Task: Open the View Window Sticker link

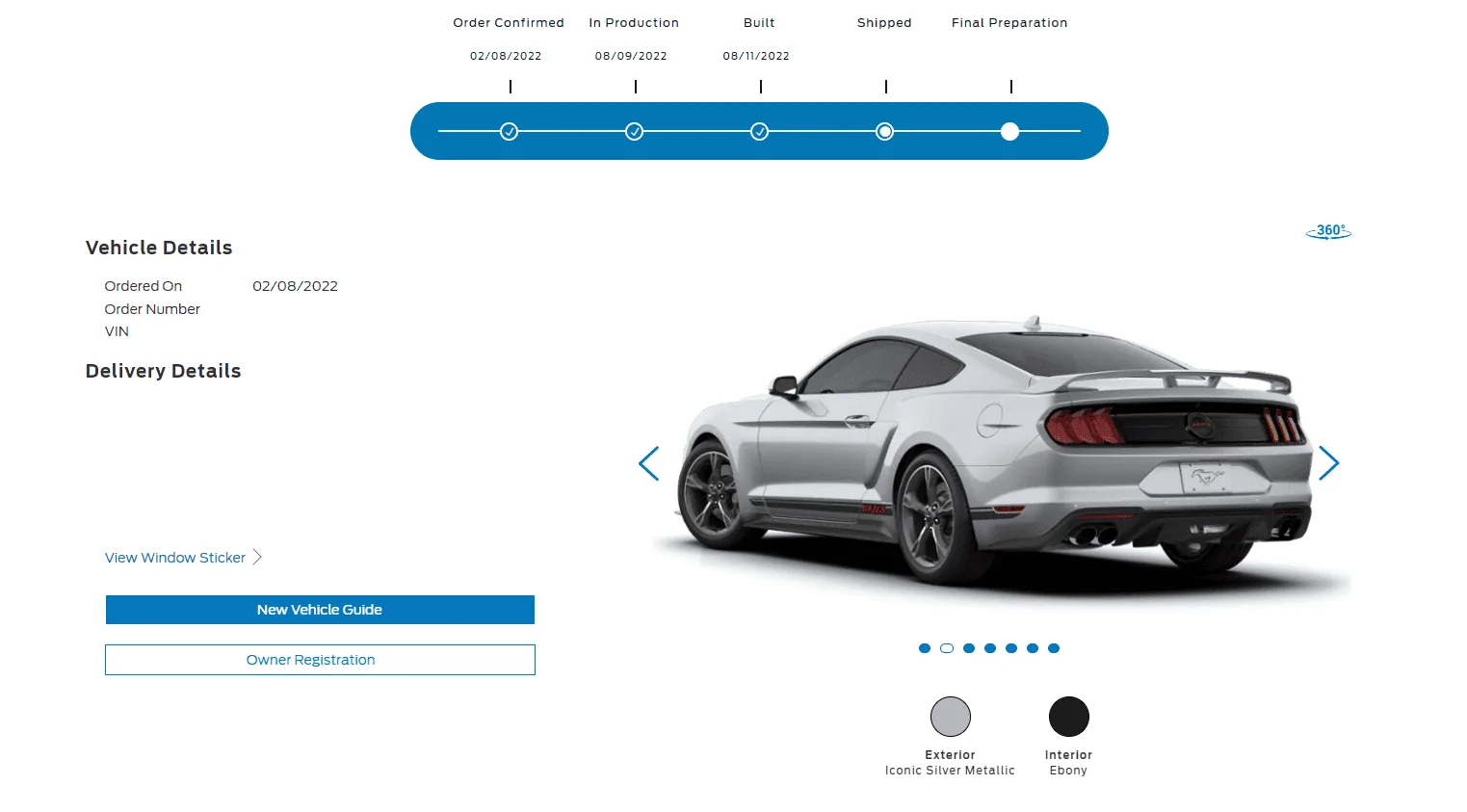Action: 175,558
